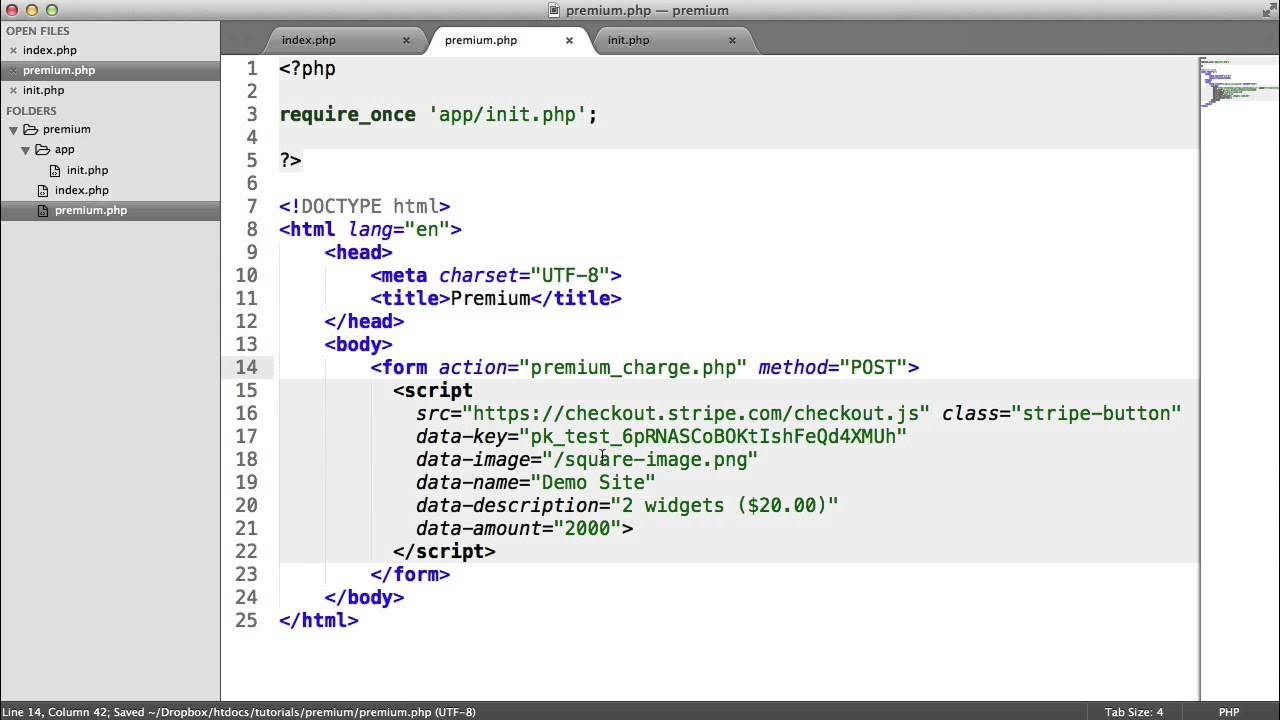The height and width of the screenshot is (720, 1280).
Task: Click the '/square-image.png' value
Action: click(650, 459)
